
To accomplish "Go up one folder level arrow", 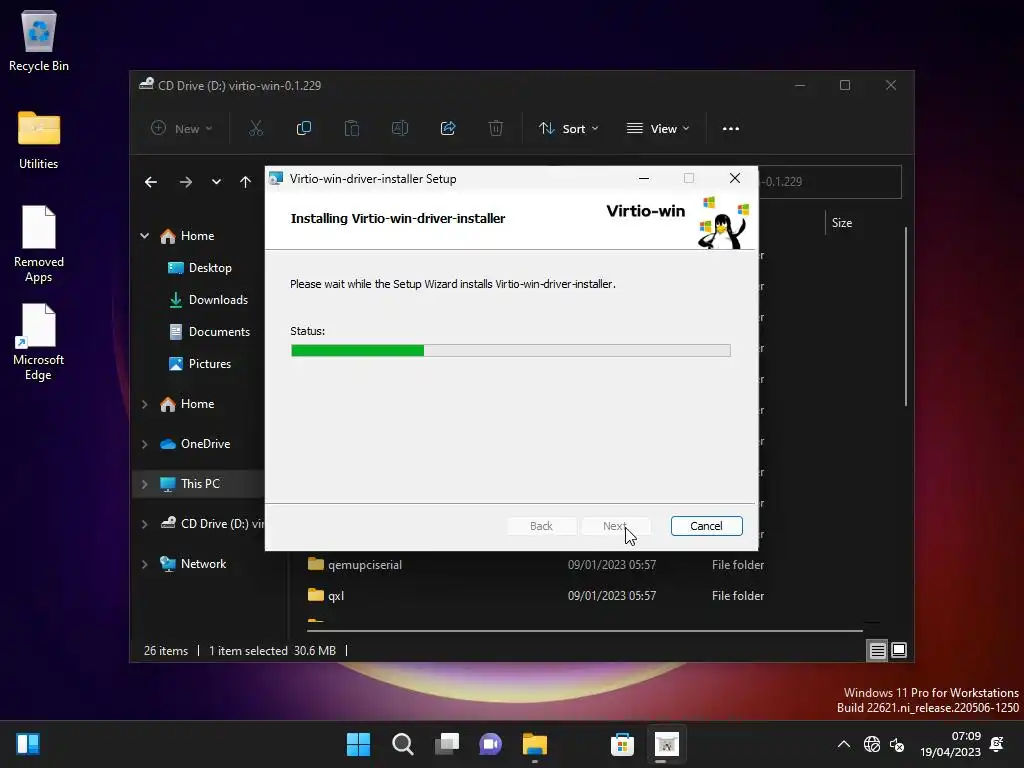I will pos(246,182).
